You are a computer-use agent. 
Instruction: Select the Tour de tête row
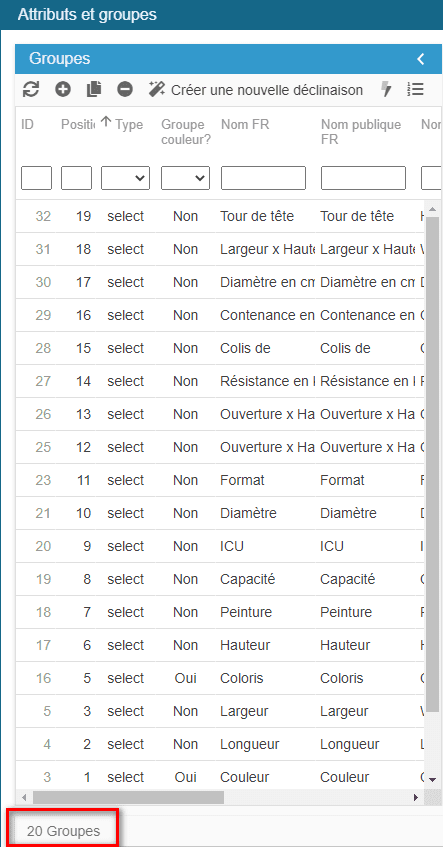click(220, 217)
